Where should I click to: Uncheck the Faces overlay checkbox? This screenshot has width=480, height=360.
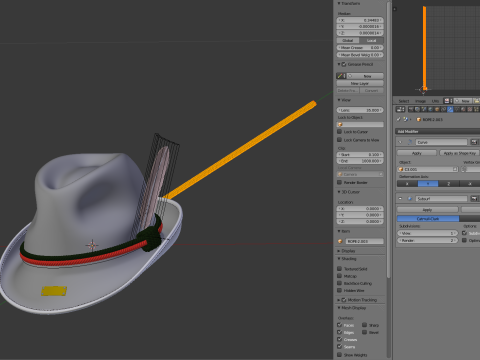[x=339, y=325]
